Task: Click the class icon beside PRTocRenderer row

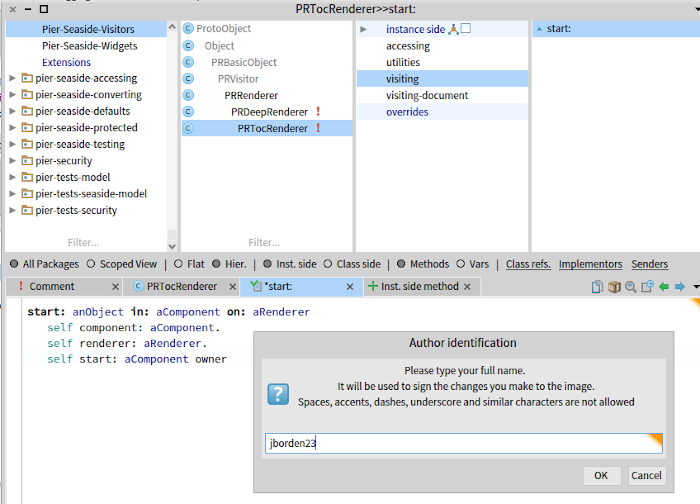Action: pos(188,128)
